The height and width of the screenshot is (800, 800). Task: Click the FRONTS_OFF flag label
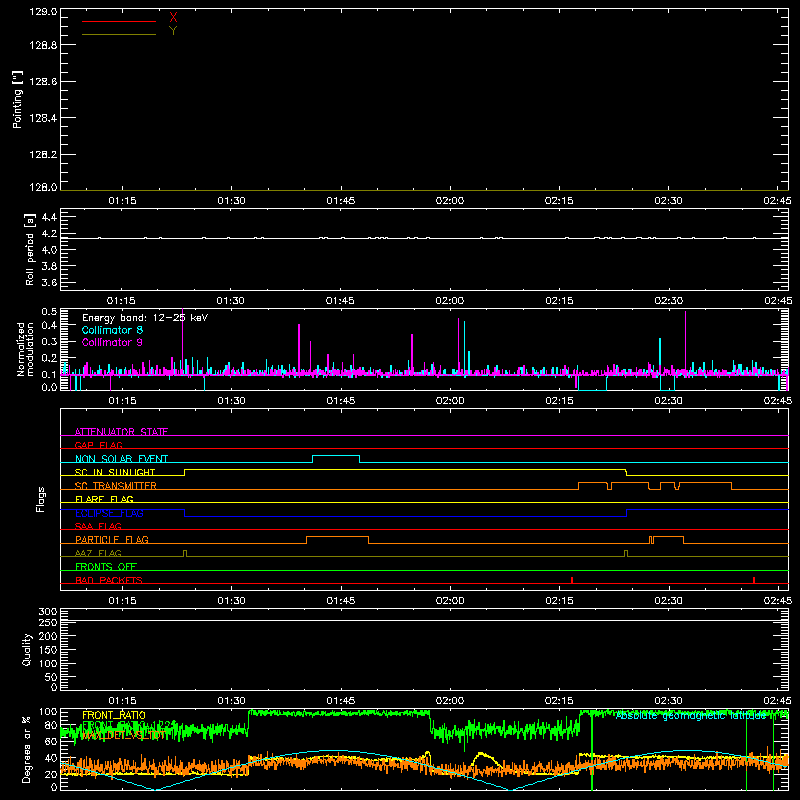(106, 566)
